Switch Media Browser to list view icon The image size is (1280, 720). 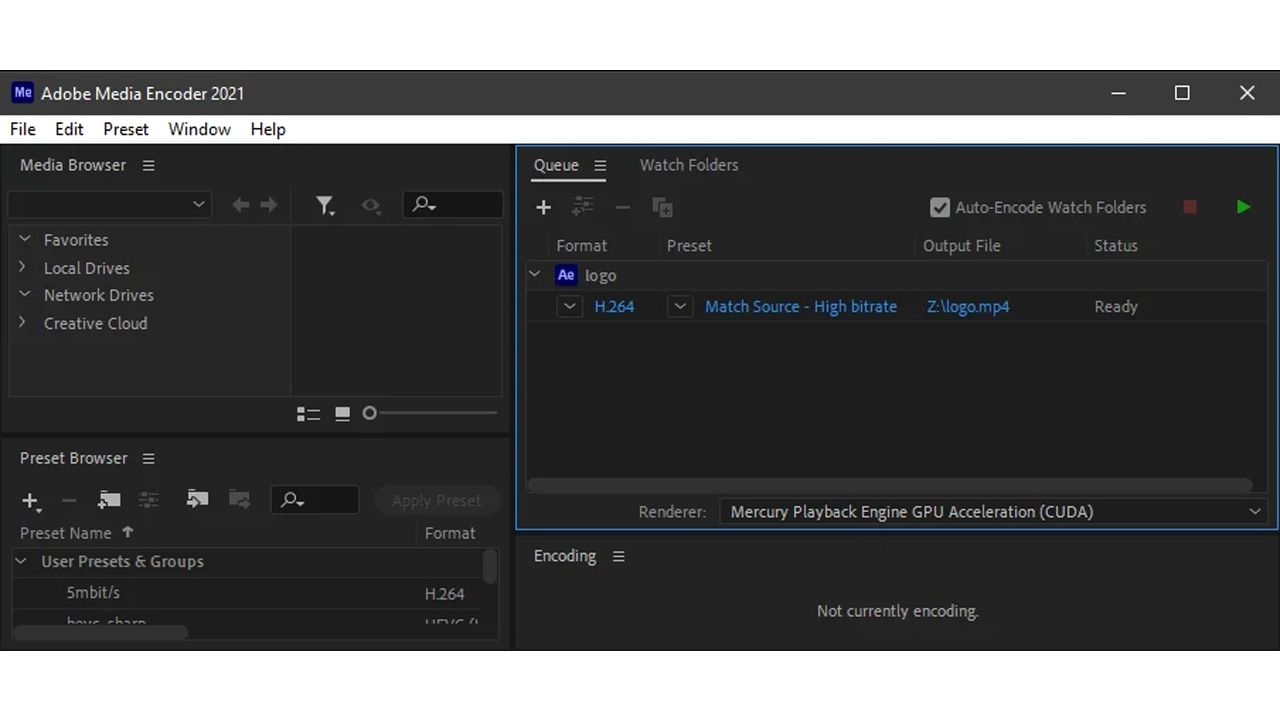click(308, 414)
